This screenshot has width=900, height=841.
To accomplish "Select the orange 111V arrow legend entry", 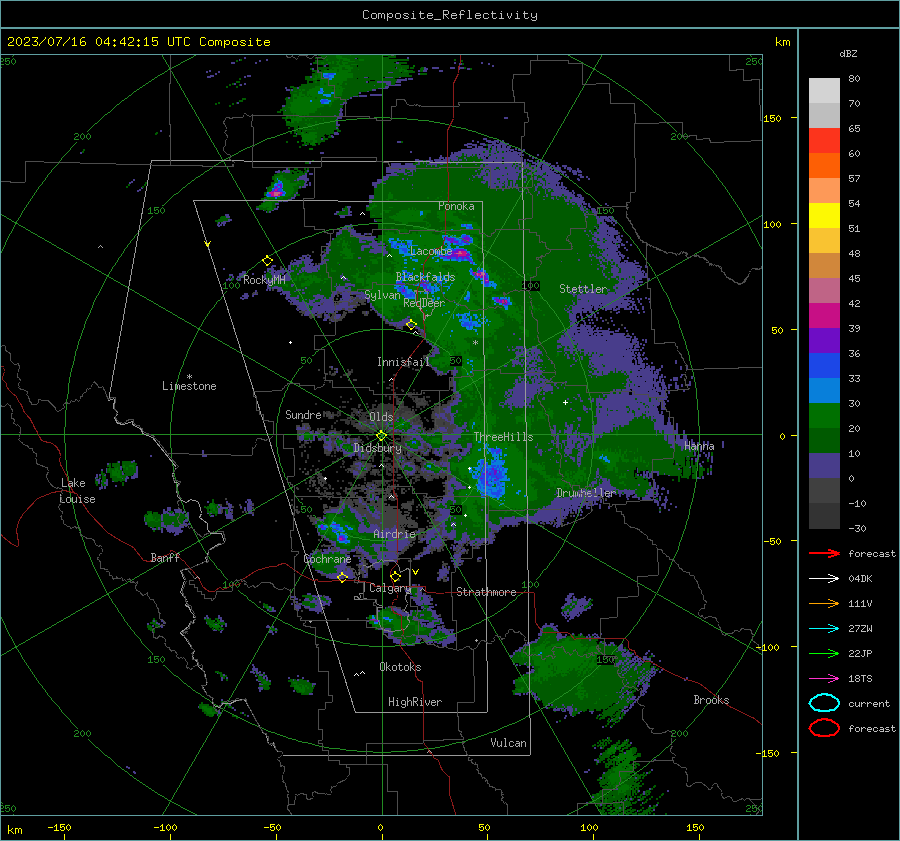I will coord(824,603).
